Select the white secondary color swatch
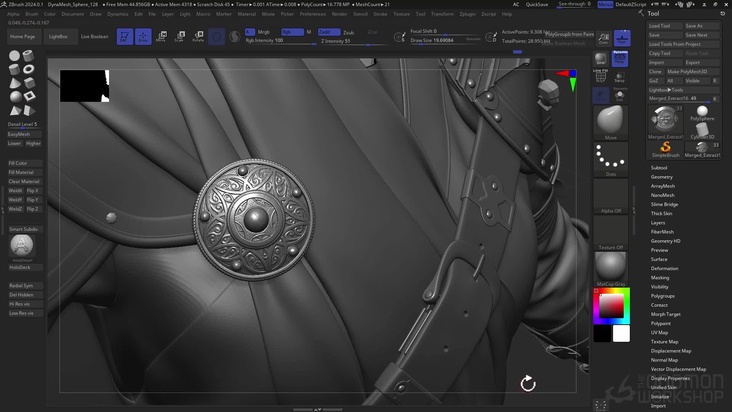Viewport: 732px width, 412px height. tap(621, 334)
